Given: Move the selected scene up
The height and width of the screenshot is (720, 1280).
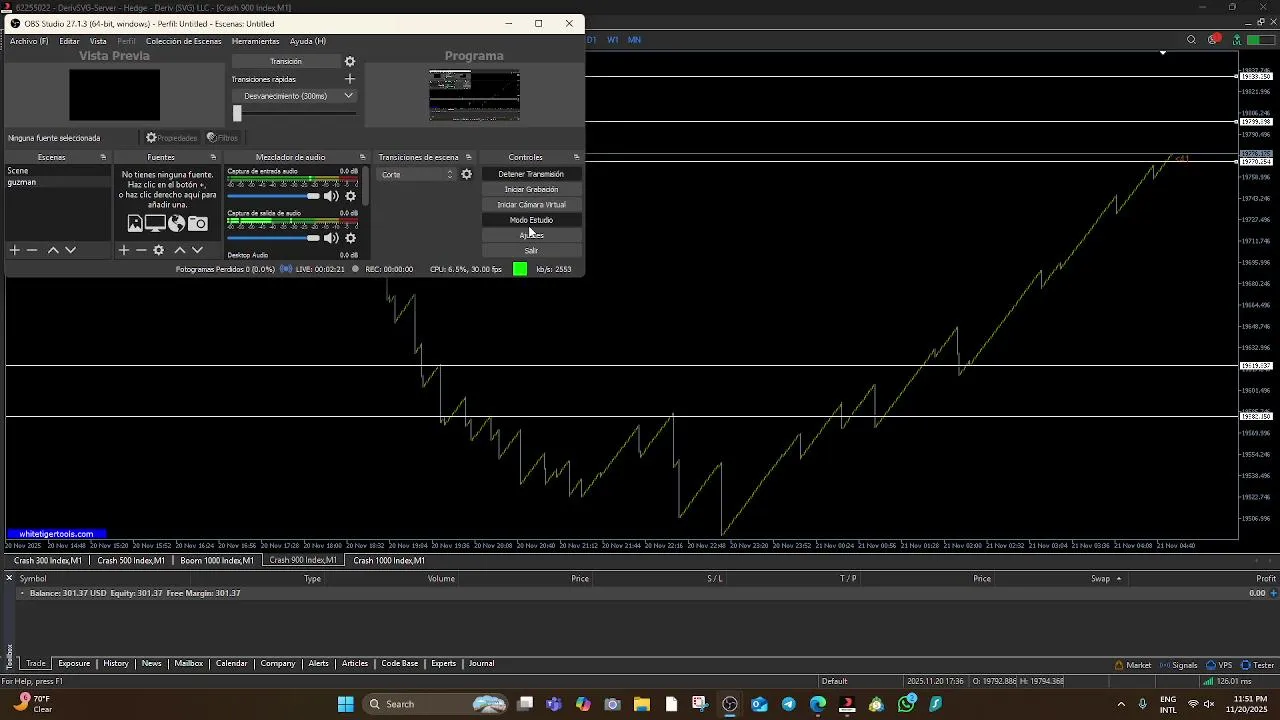Looking at the screenshot, I should [53, 250].
